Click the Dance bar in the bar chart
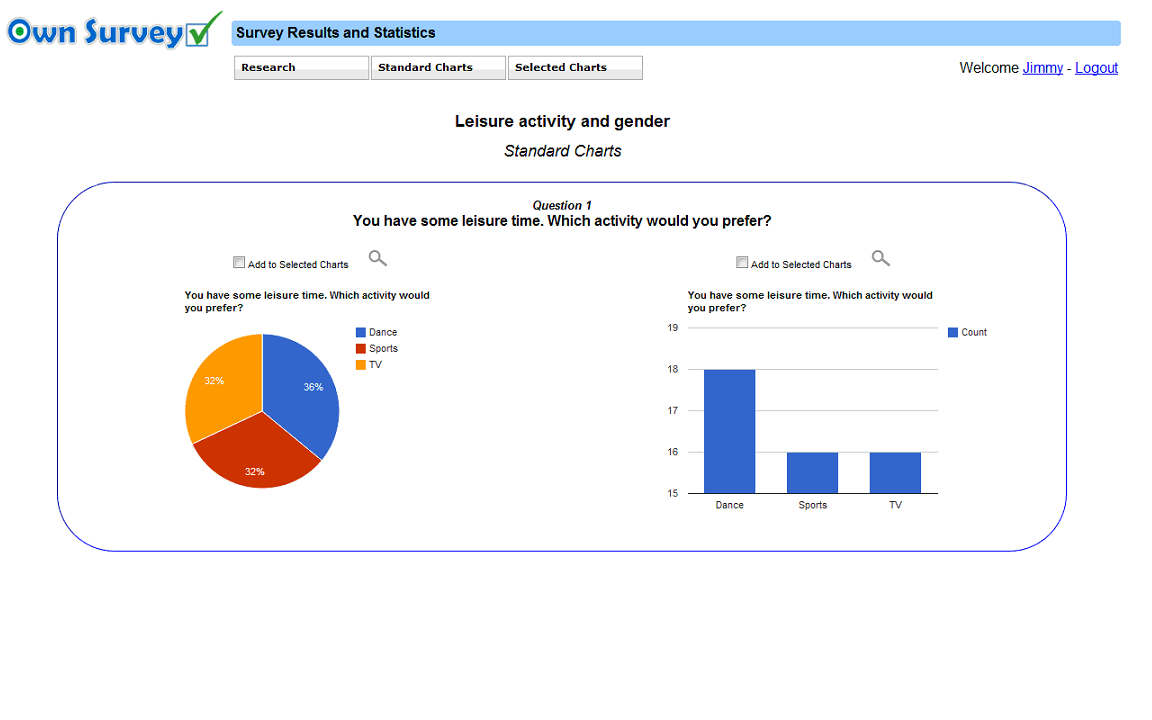The height and width of the screenshot is (720, 1152). coord(728,430)
